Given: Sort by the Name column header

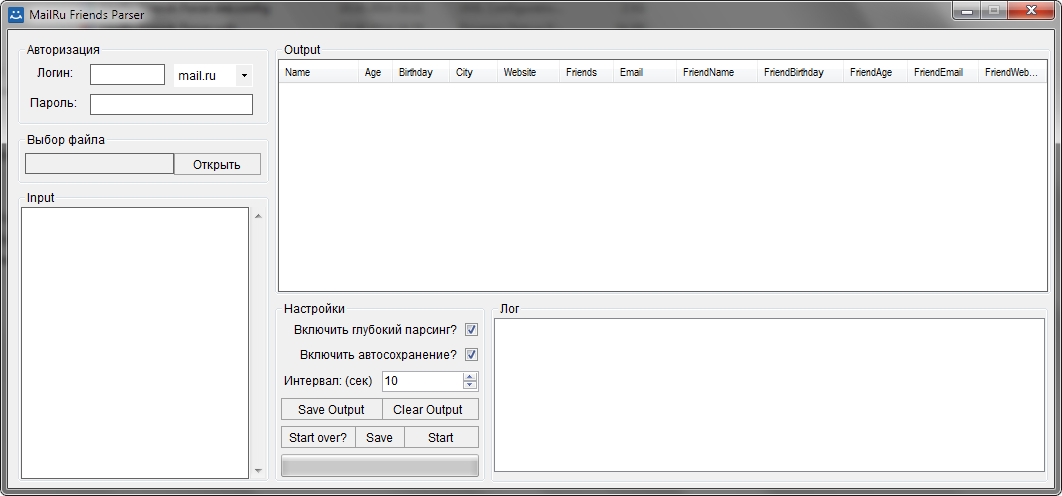Looking at the screenshot, I should point(318,73).
